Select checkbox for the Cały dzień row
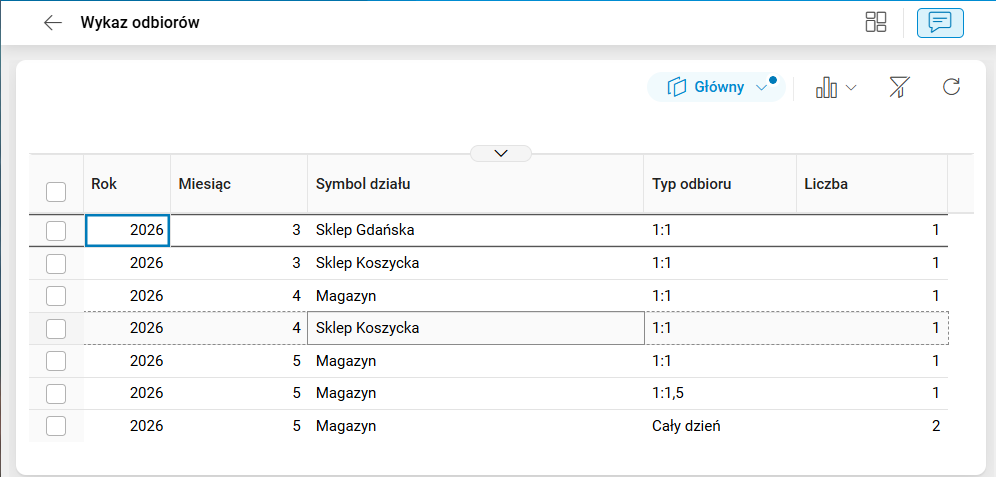Screen dimensions: 996x477 pos(56,426)
